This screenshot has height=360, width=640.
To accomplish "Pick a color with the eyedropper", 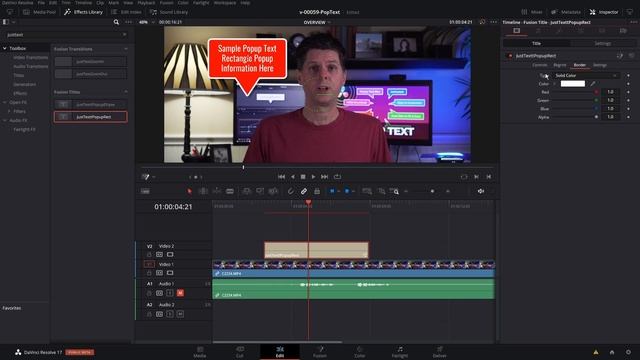I will (x=593, y=84).
